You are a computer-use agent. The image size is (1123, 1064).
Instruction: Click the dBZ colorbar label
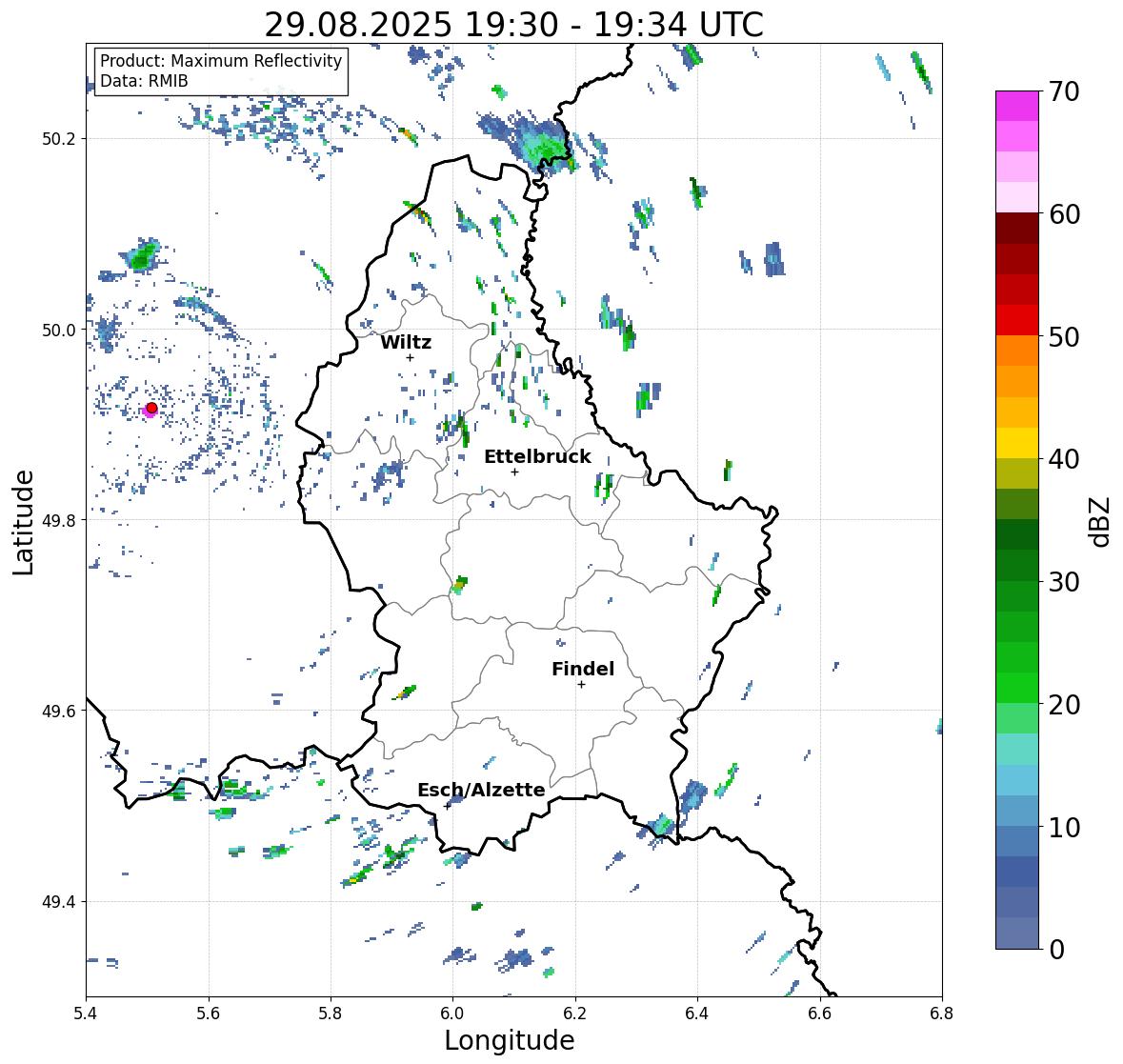[1101, 521]
